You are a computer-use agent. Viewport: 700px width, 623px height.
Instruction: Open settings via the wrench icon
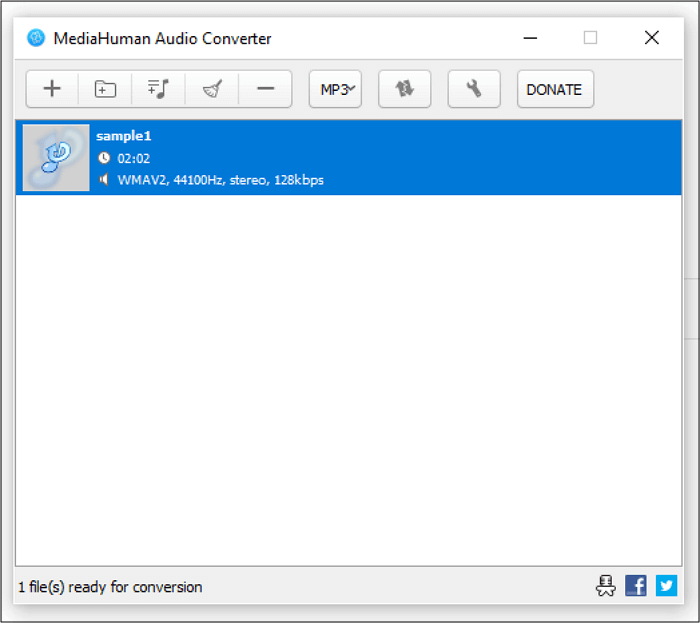pos(474,89)
